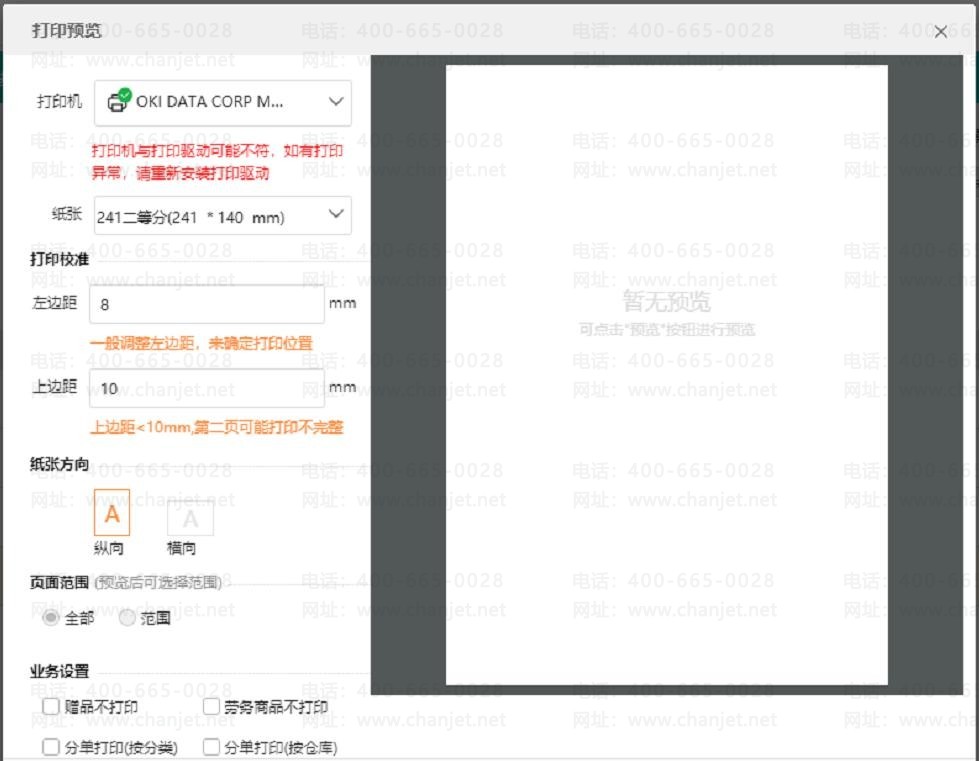Click the 纵向 text label
This screenshot has height=761, width=979.
click(109, 548)
